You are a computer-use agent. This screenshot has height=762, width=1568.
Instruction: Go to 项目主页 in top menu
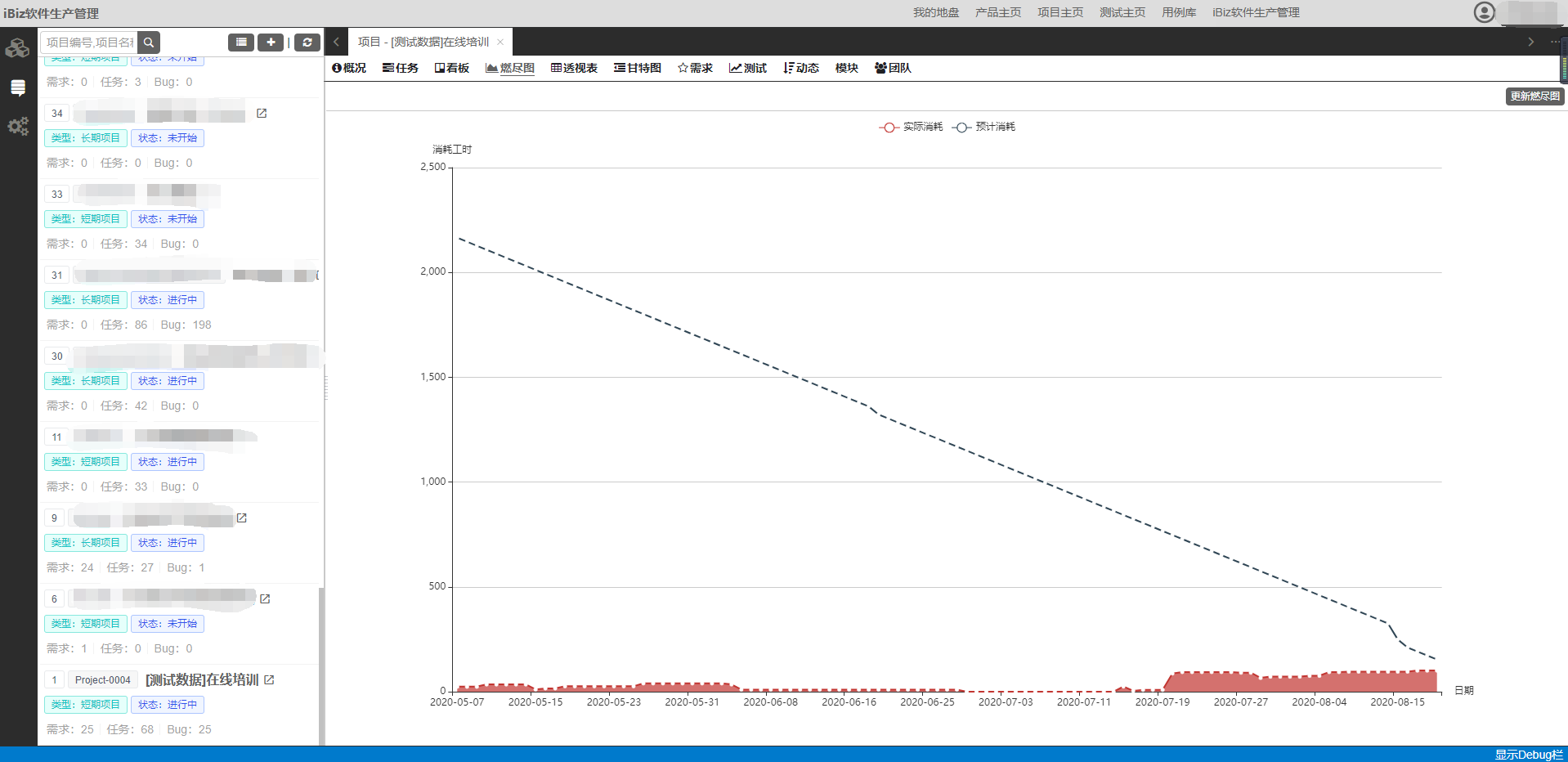click(x=1060, y=12)
